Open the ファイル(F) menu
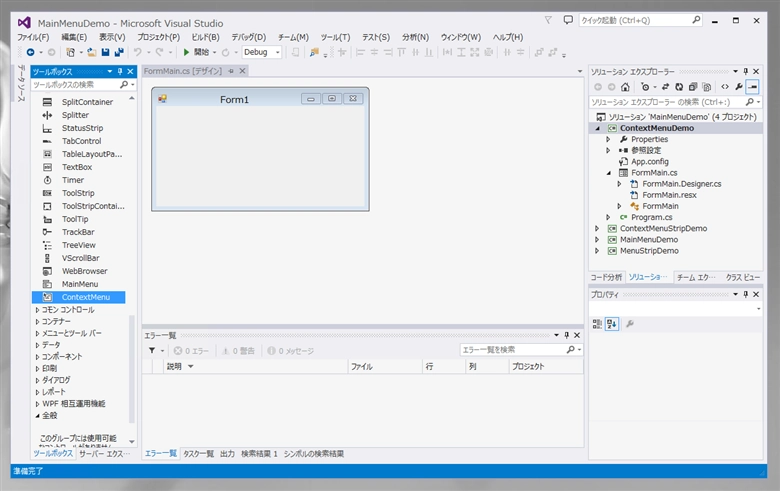This screenshot has height=491, width=780. (x=33, y=37)
